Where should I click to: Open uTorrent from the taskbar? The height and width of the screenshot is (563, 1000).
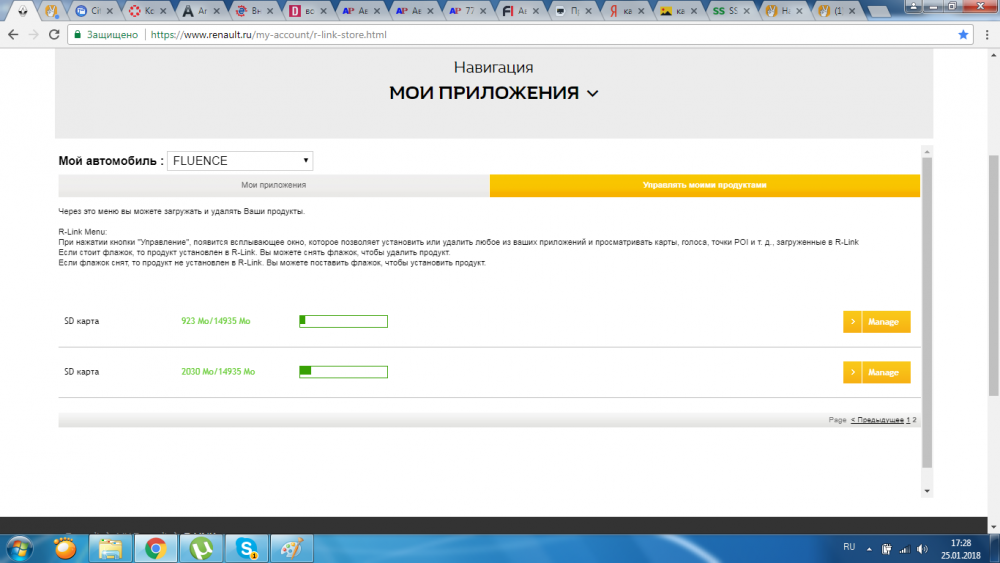(x=202, y=548)
